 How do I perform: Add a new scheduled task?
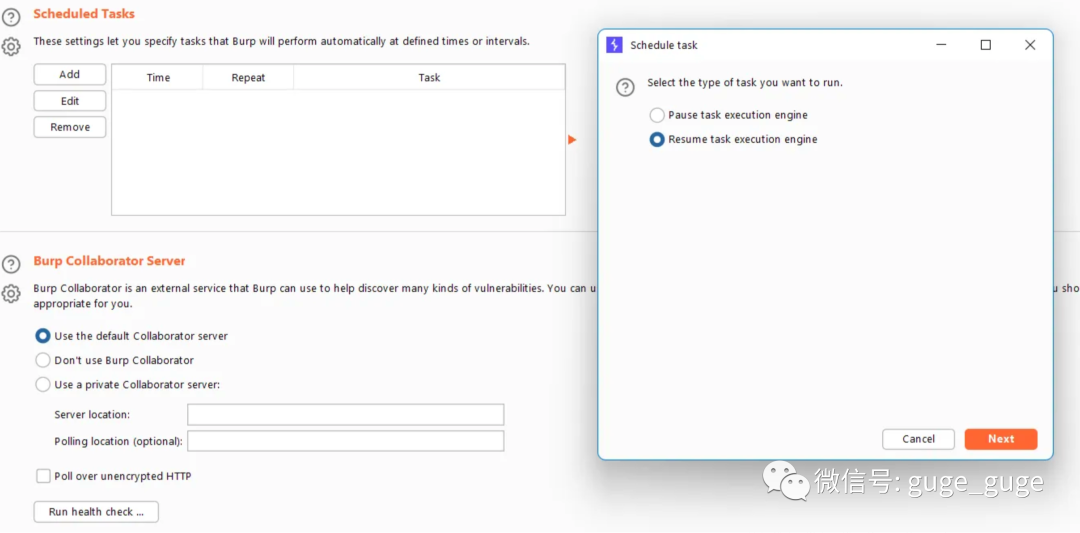(x=70, y=74)
